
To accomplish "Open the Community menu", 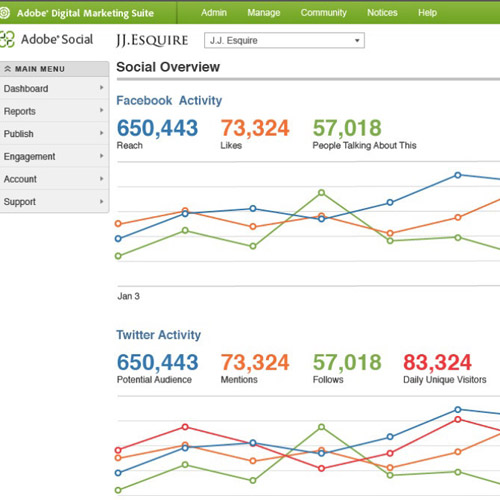I will point(324,13).
